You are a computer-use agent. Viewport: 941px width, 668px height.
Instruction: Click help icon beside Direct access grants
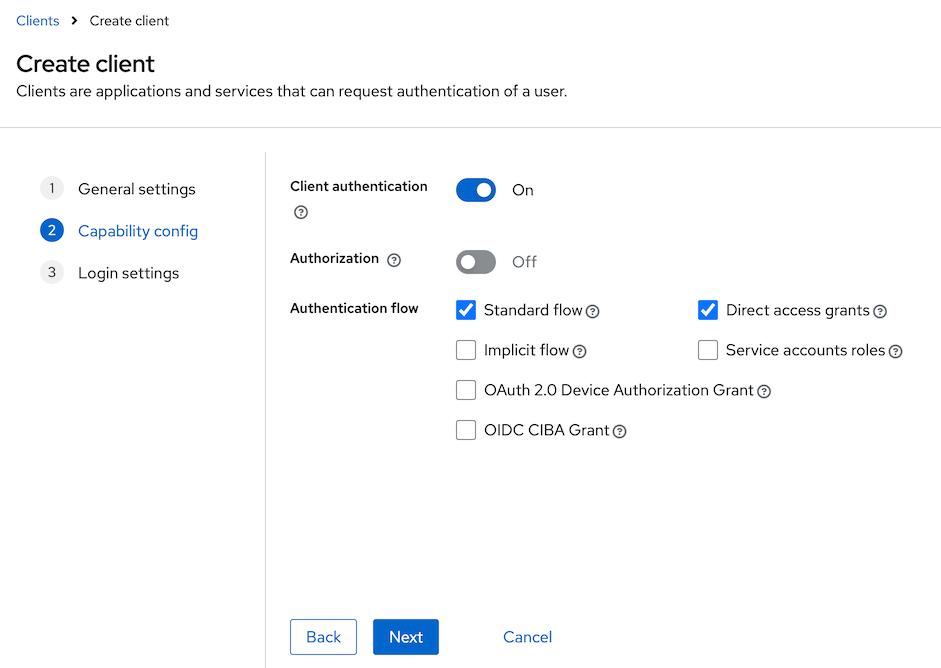tap(880, 311)
